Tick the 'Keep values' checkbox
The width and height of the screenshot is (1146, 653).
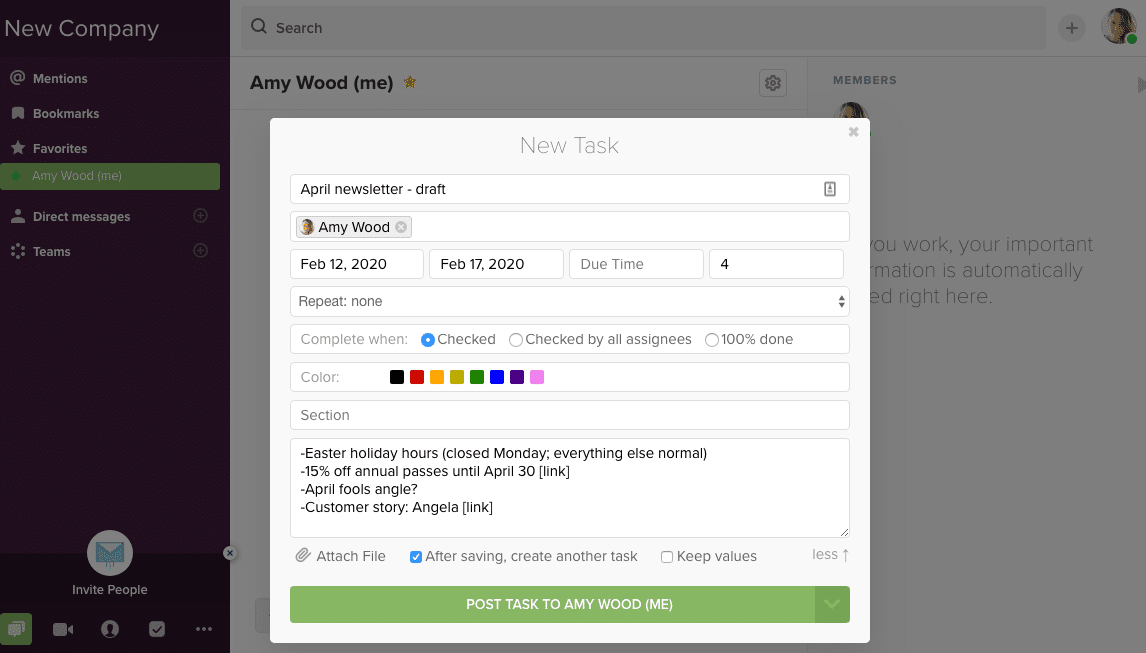667,557
